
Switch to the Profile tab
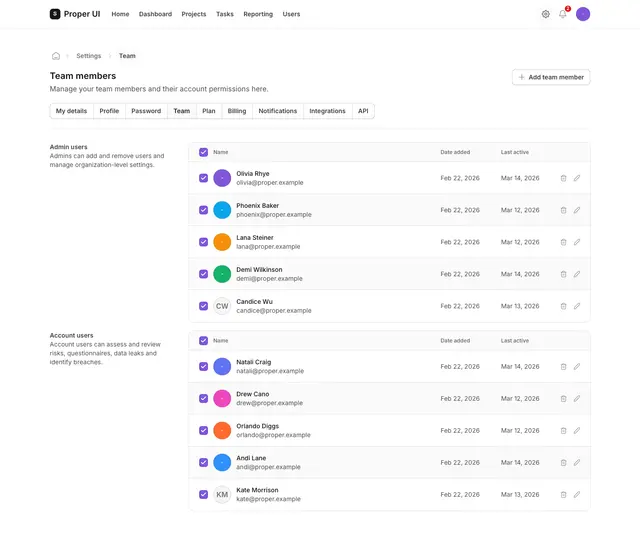pyautogui.click(x=109, y=111)
